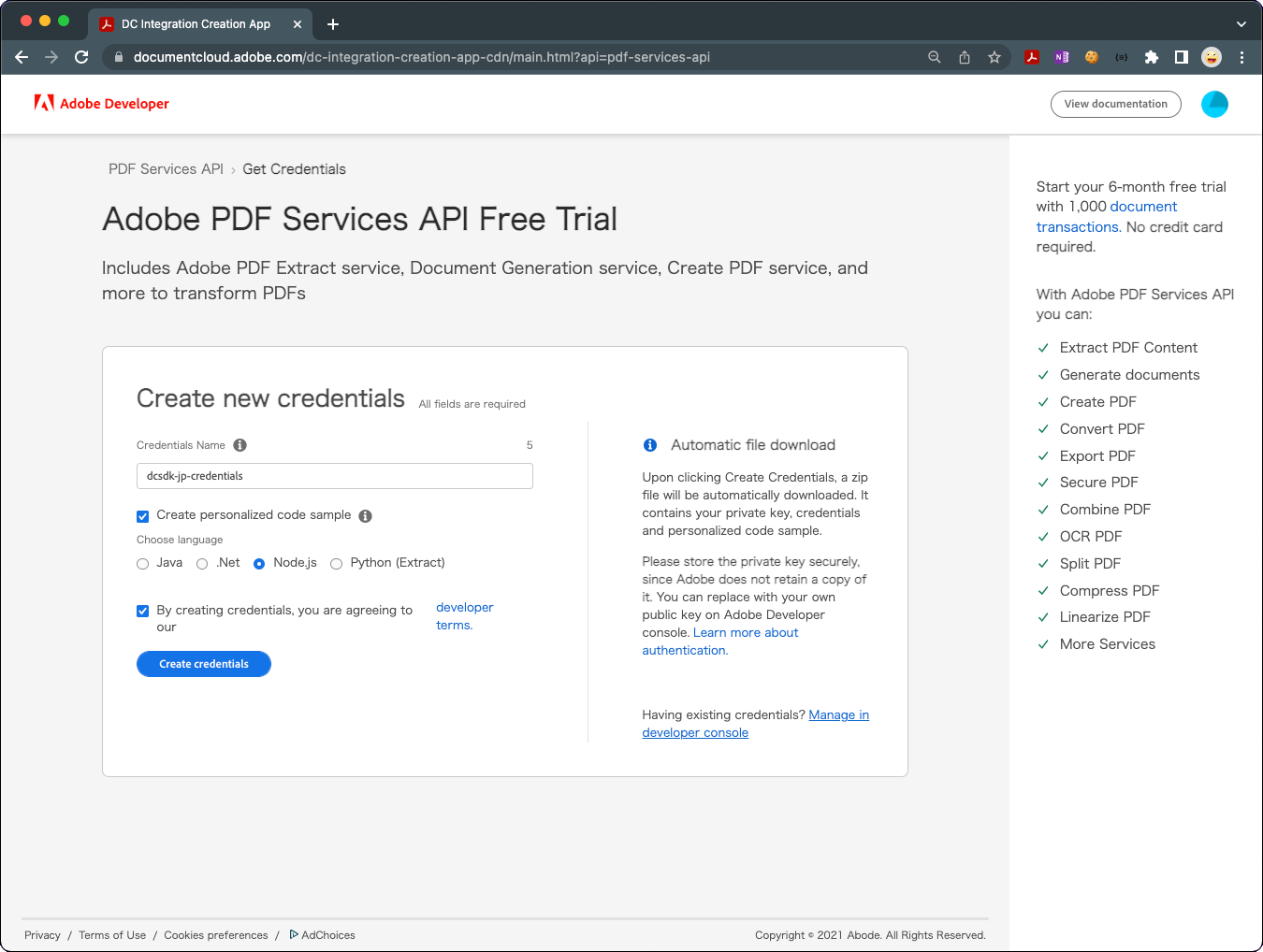Click the Create credentials button

point(203,664)
